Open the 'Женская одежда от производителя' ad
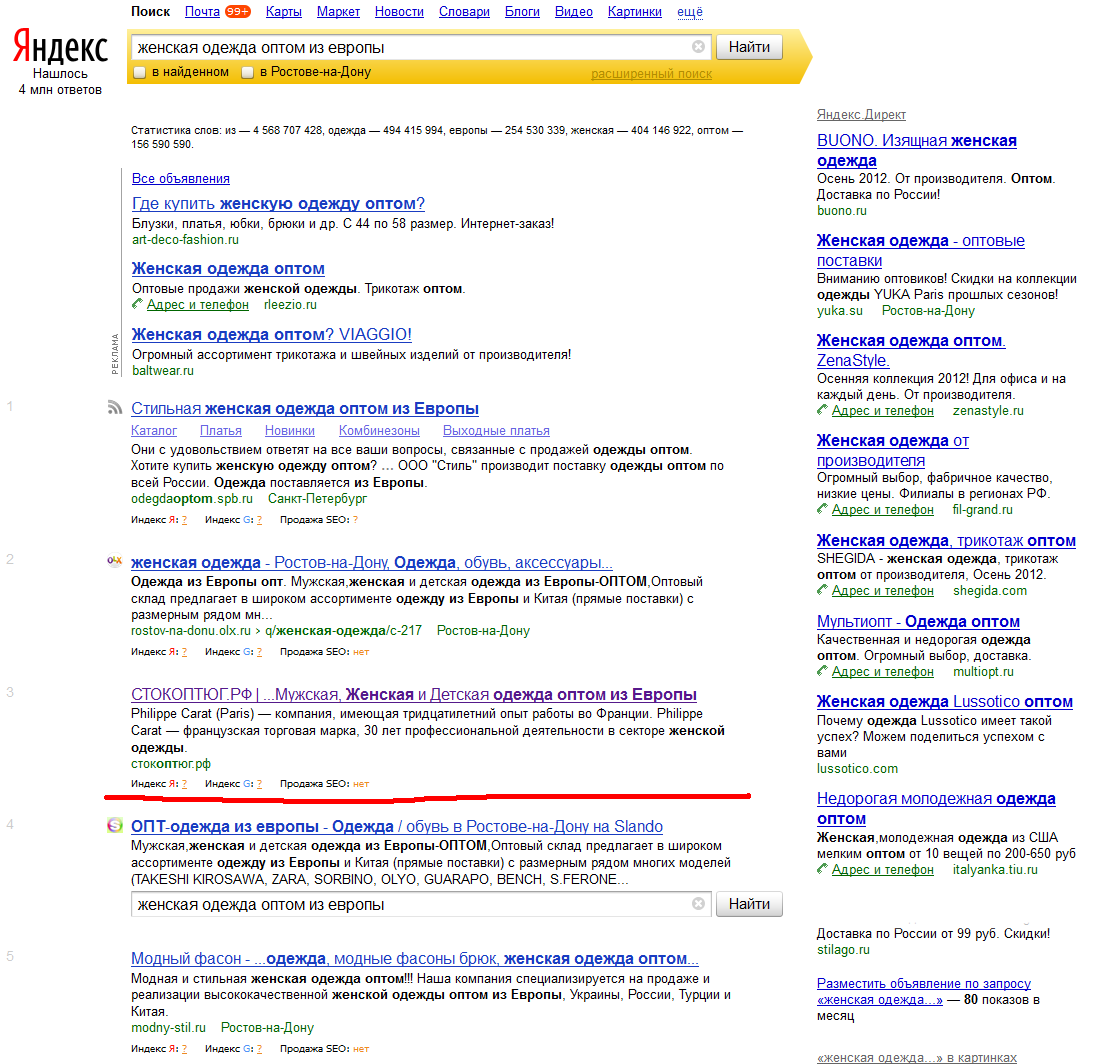1107x1064 pixels. [892, 450]
